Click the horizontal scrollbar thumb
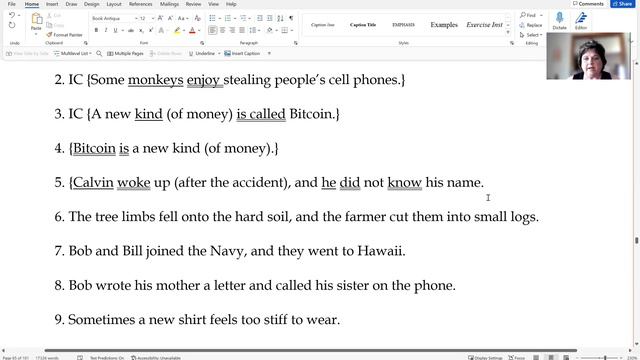The width and height of the screenshot is (640, 360). 311,350
